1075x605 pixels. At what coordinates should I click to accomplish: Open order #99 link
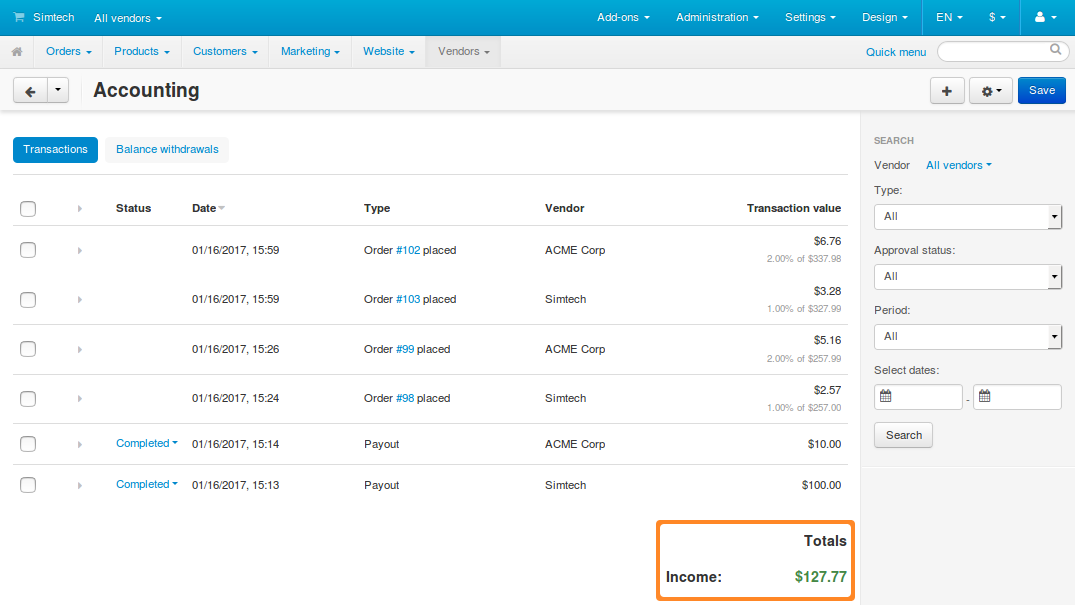click(x=405, y=349)
